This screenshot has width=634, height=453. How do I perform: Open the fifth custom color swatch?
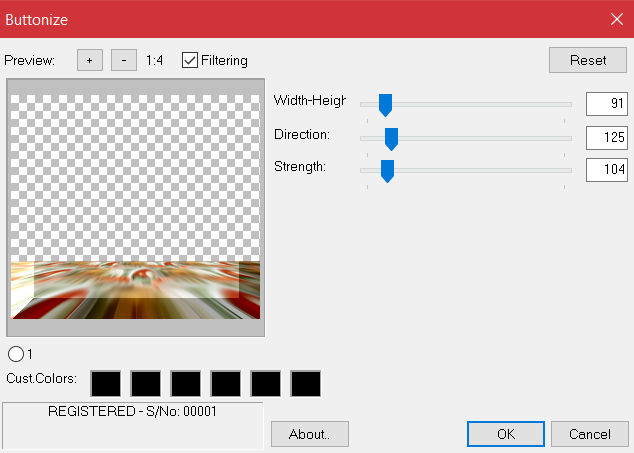click(x=266, y=383)
